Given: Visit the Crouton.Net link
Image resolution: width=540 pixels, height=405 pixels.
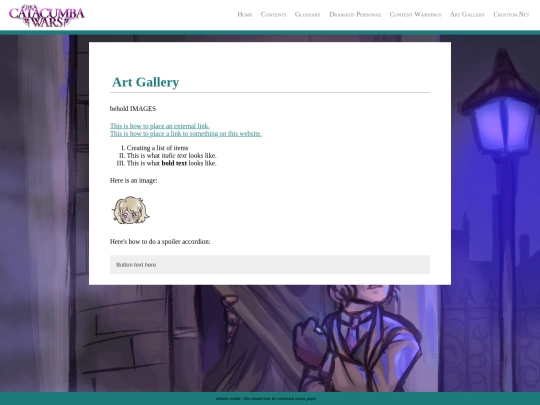Looking at the screenshot, I should click(x=511, y=14).
